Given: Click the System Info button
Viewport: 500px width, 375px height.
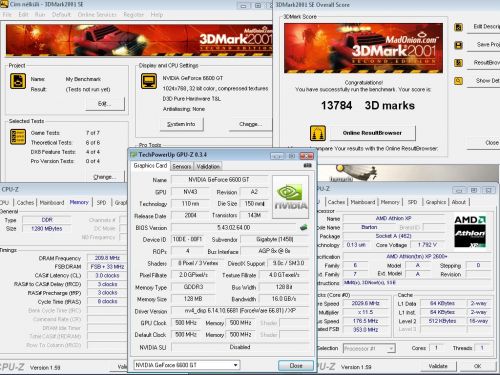Looking at the screenshot, I should tap(181, 124).
